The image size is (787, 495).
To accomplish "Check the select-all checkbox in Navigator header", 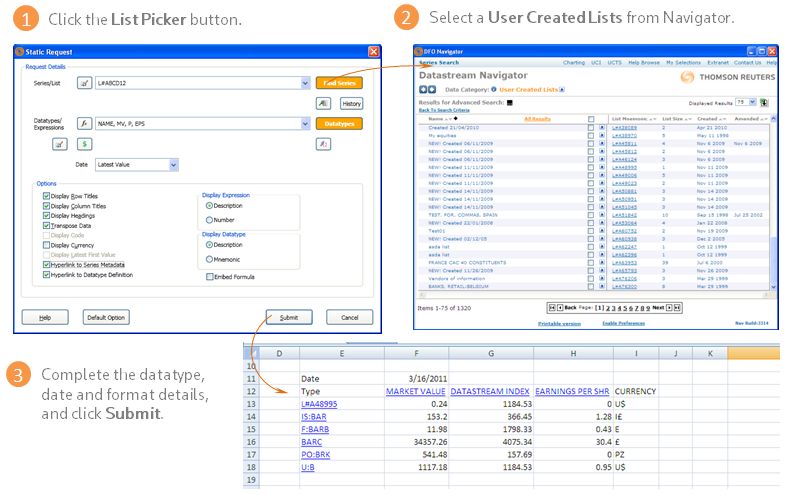I will [x=591, y=119].
